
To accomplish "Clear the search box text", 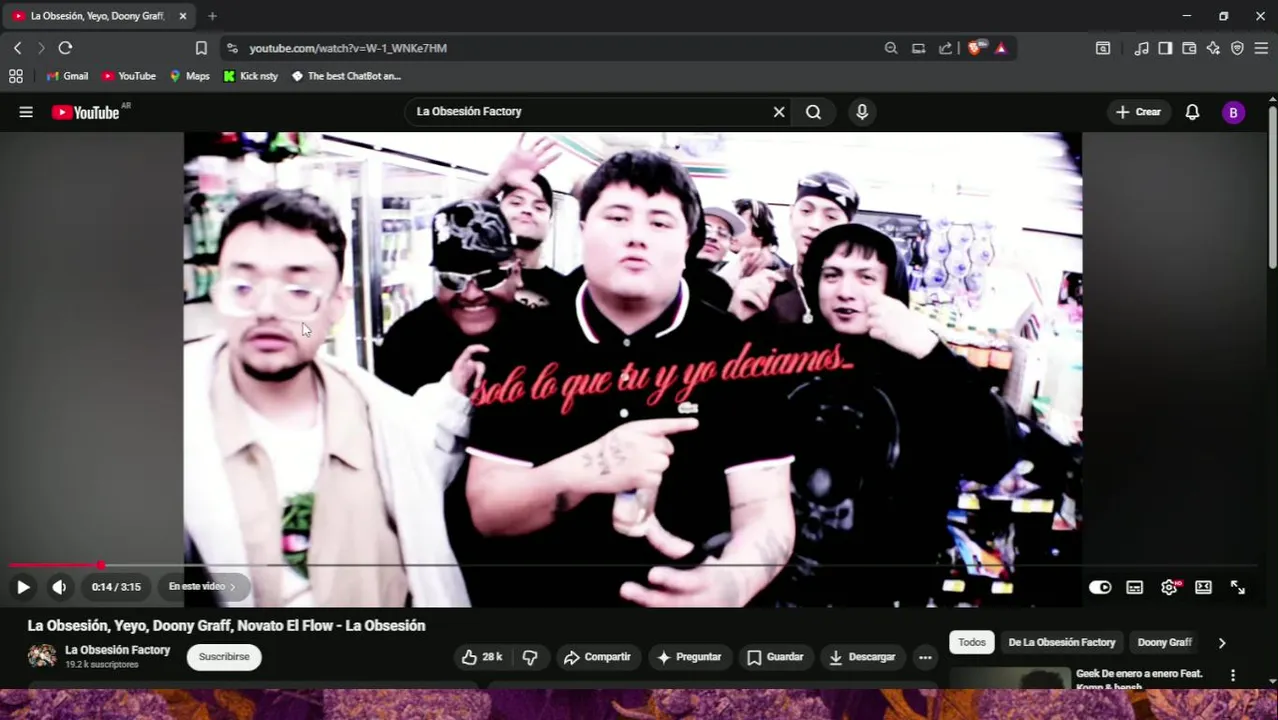I will 779,112.
